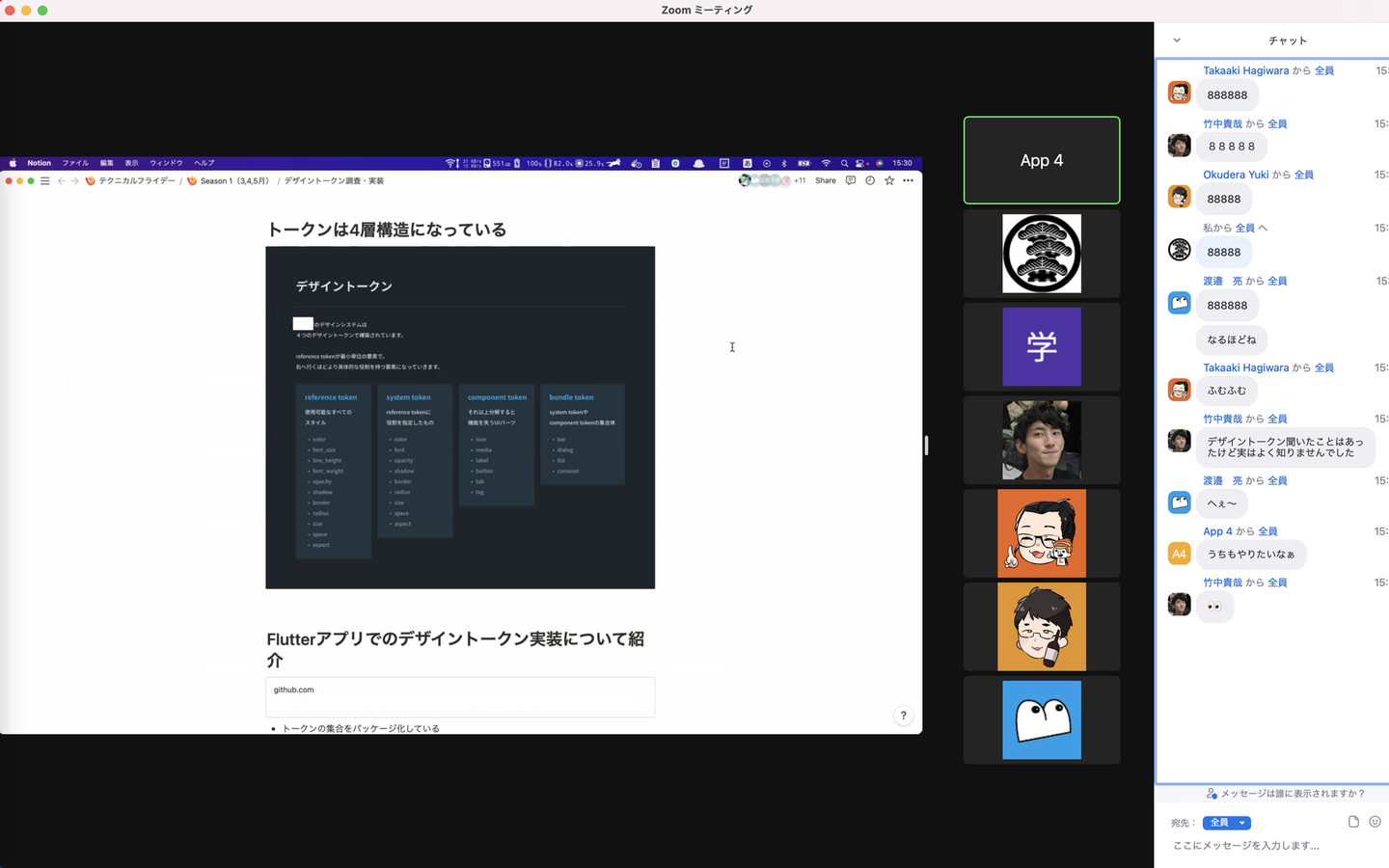Open the ファイル menu in Notion menu bar
Image resolution: width=1389 pixels, height=868 pixels.
(x=75, y=163)
